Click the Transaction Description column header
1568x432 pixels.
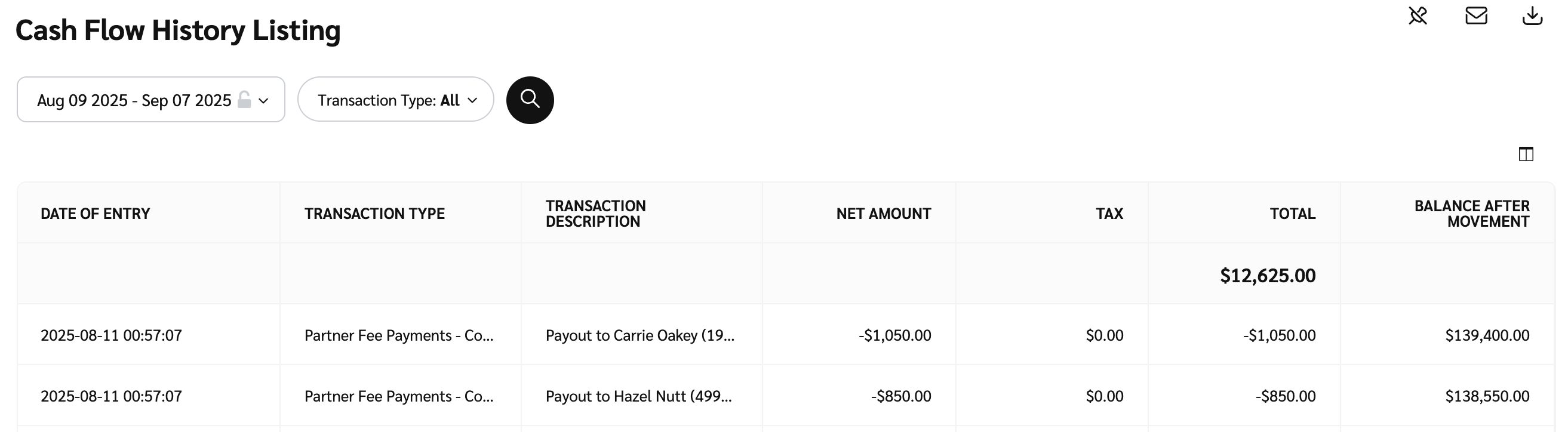pyautogui.click(x=595, y=214)
